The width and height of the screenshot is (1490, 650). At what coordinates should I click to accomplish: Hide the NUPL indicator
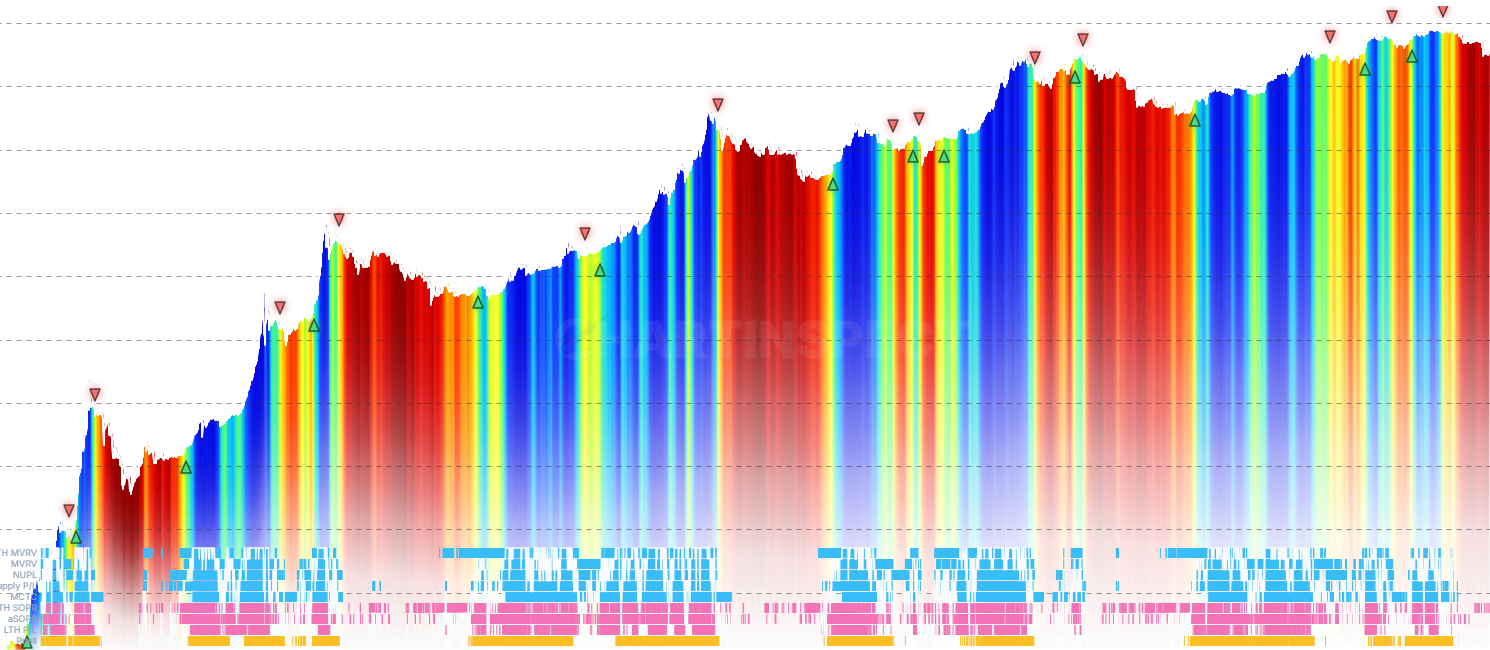26,574
